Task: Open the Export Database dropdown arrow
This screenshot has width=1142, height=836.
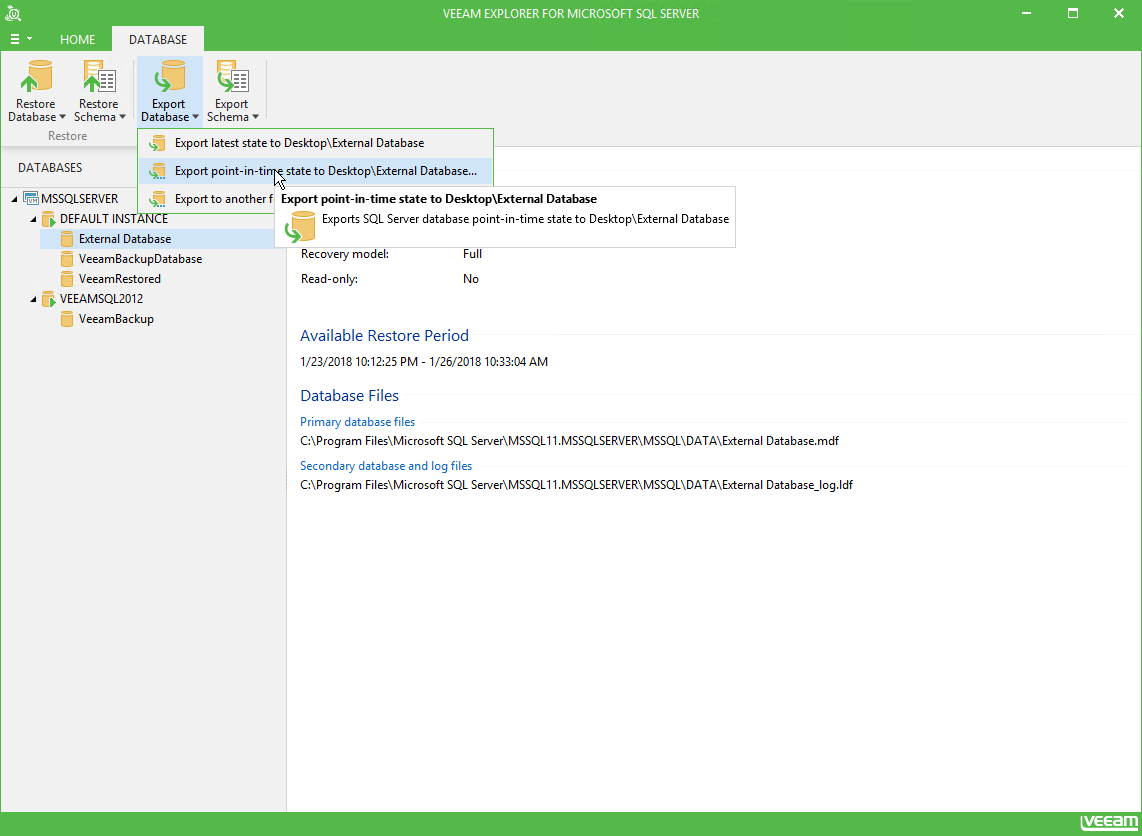Action: tap(195, 117)
